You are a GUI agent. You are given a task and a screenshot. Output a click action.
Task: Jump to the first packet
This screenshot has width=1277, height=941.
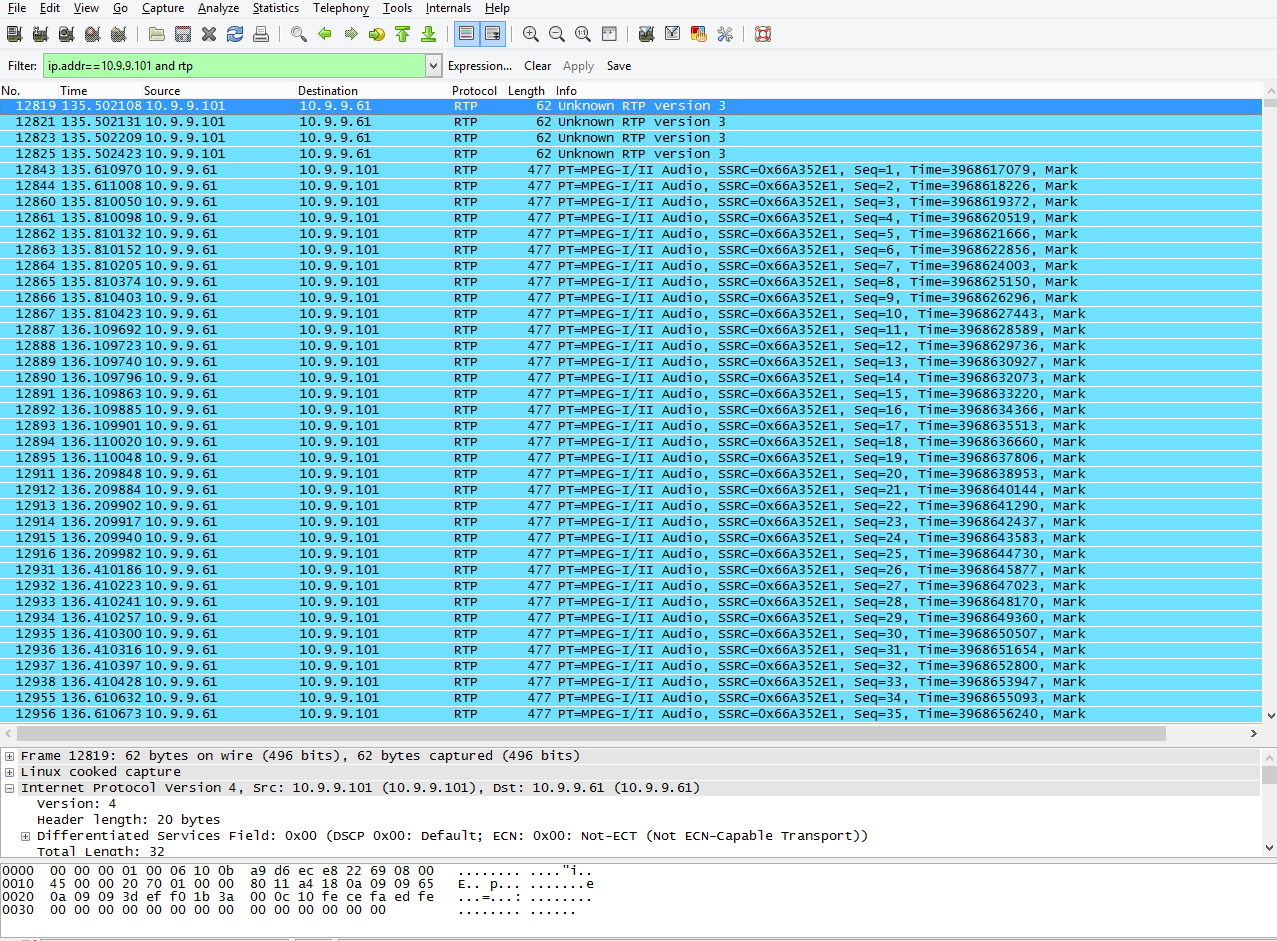point(402,34)
